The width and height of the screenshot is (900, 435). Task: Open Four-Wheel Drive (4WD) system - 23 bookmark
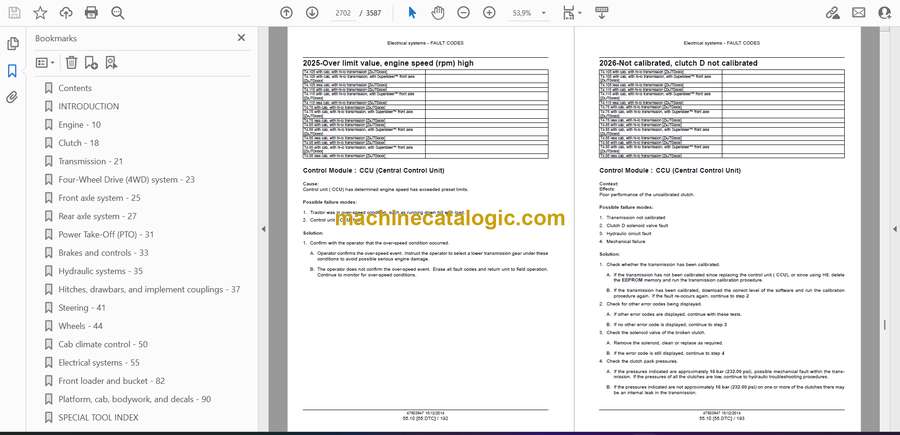point(126,180)
